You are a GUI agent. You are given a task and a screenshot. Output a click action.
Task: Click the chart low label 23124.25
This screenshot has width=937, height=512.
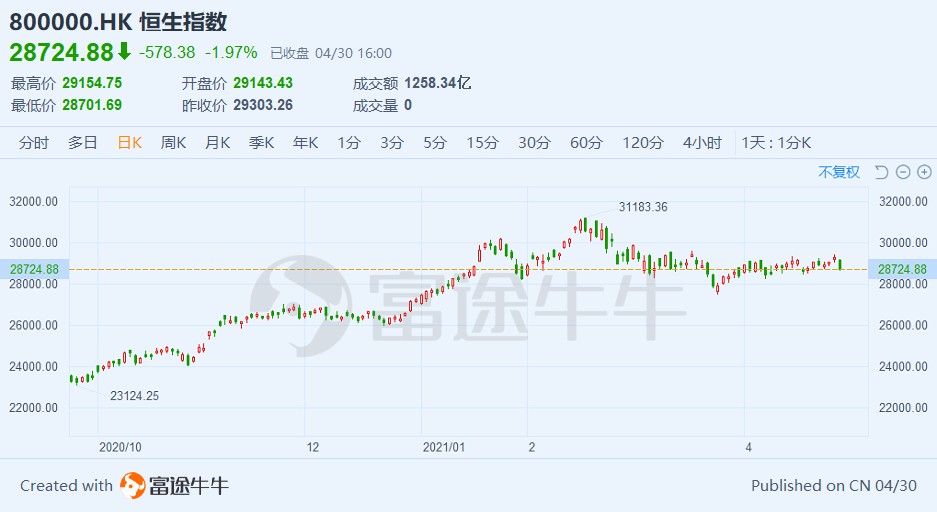click(x=134, y=396)
